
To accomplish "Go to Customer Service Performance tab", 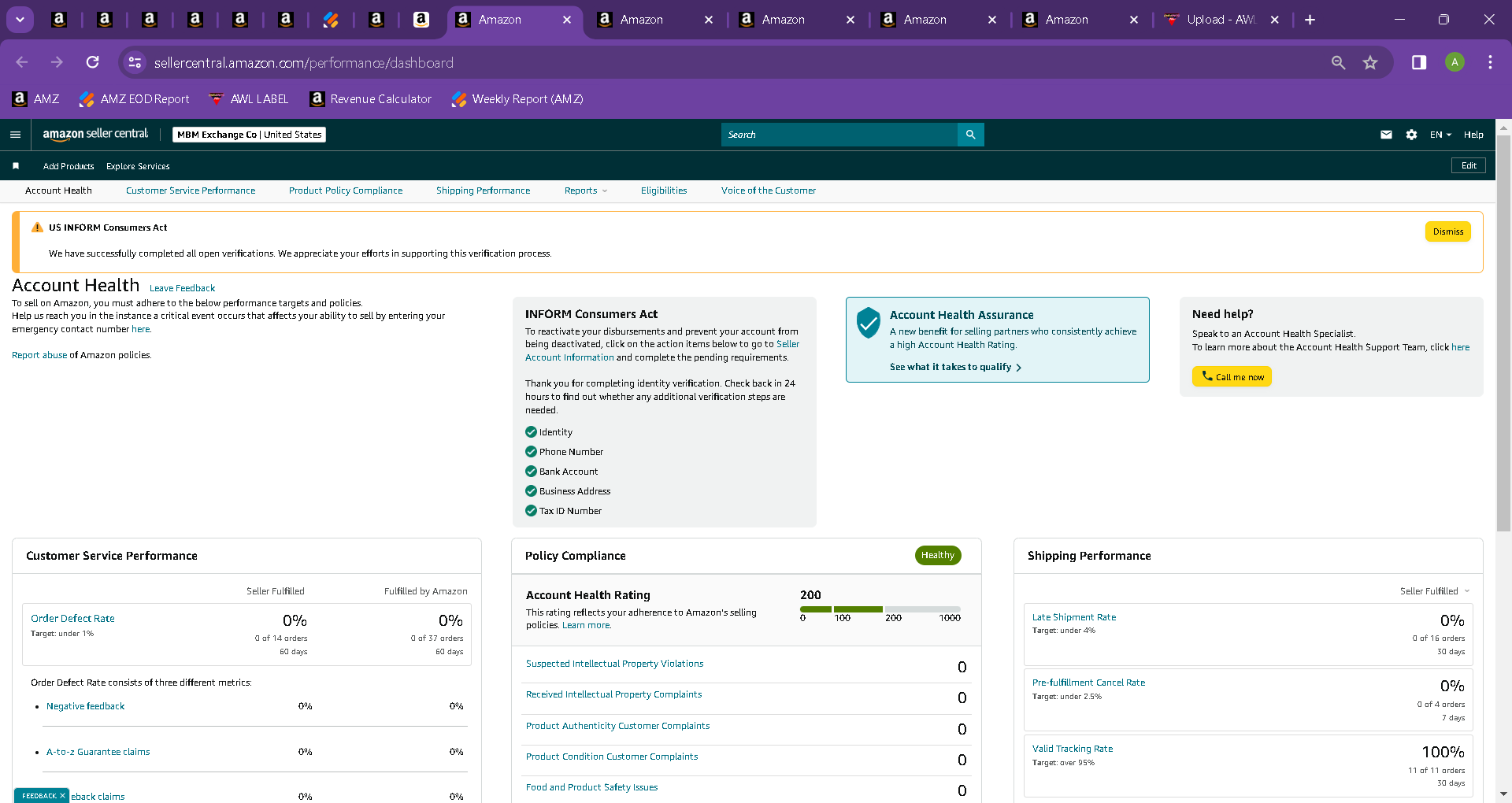I will (x=191, y=191).
